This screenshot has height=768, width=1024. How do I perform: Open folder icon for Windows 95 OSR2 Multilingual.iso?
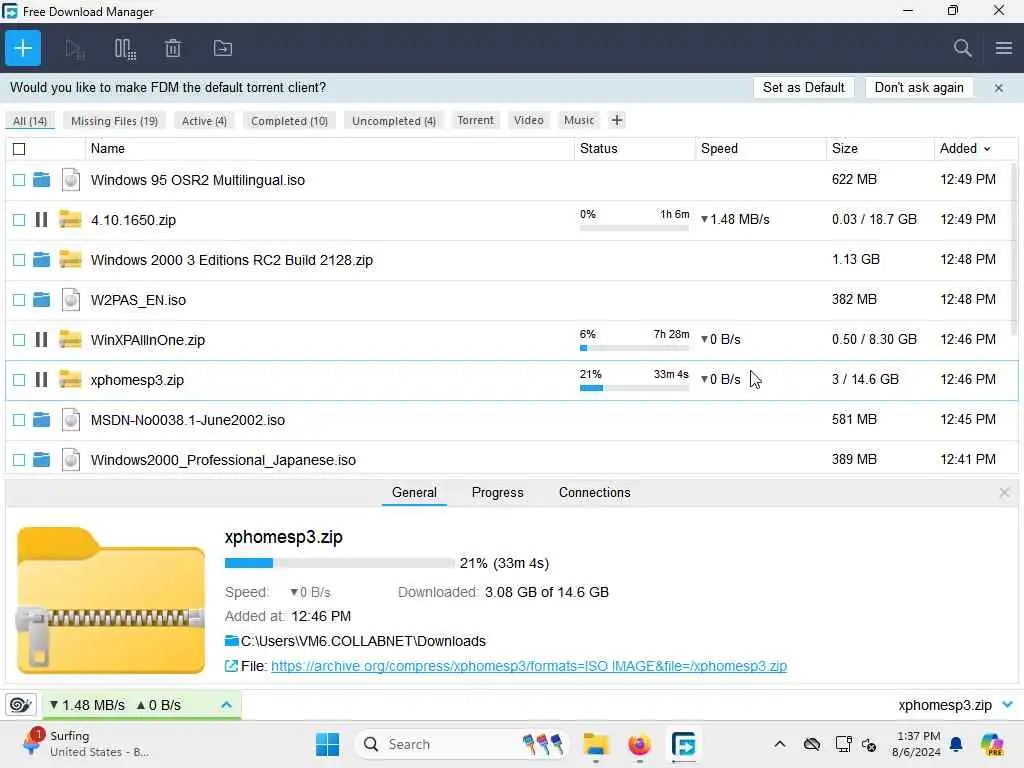pyautogui.click(x=41, y=180)
